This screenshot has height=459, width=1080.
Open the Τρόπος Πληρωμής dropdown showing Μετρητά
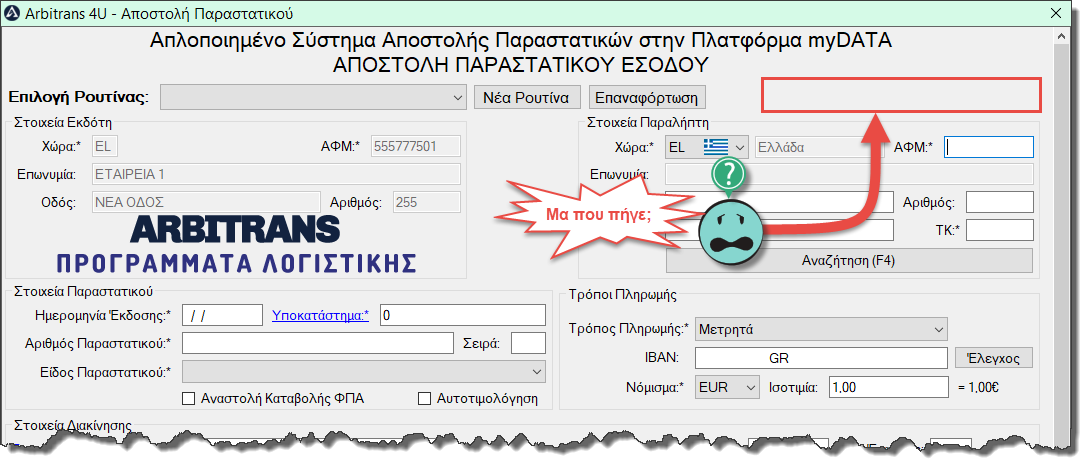pos(822,329)
